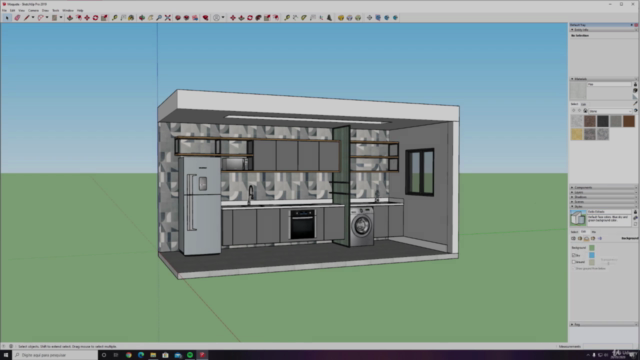Click the gray circle toolbar icon
The width and height of the screenshot is (640, 360).
pos(216,18)
